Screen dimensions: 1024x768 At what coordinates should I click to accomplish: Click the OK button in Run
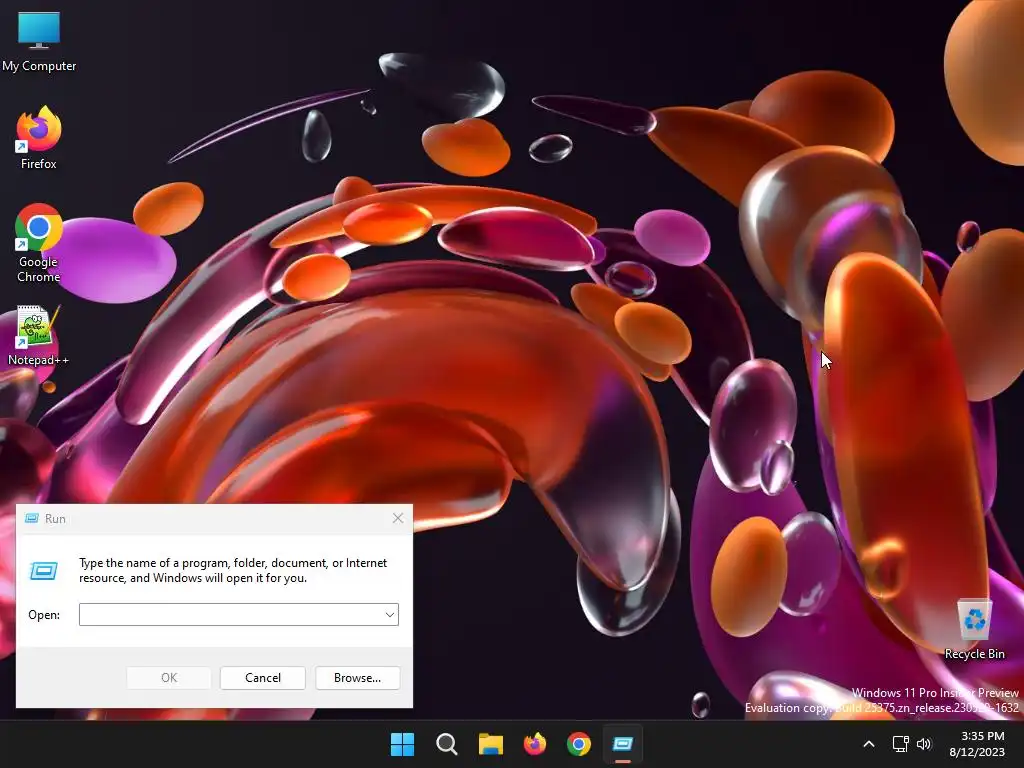click(x=168, y=678)
